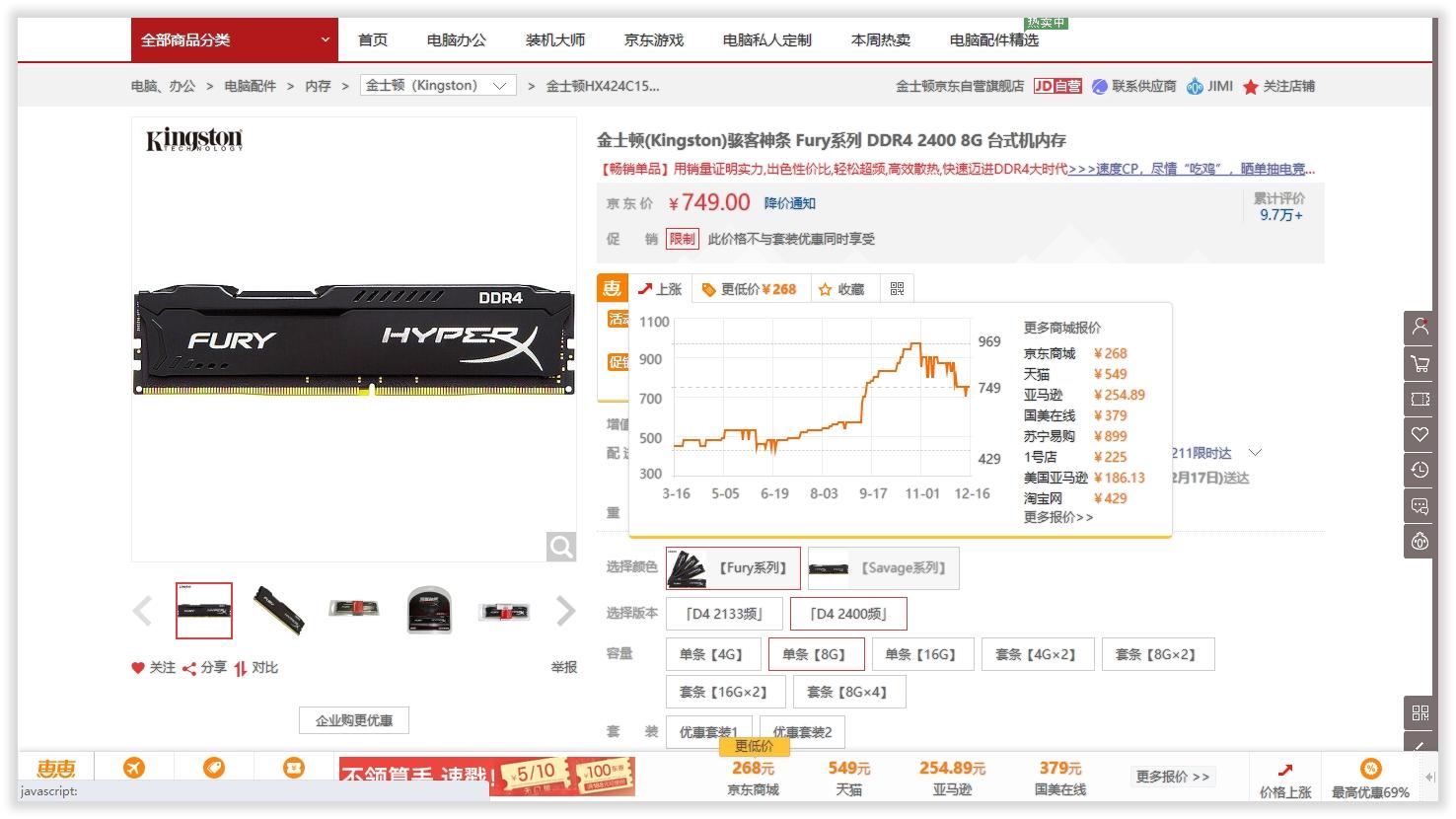The width and height of the screenshot is (1456, 819).
Task: Open the 首页 nav tab
Action: [x=373, y=39]
